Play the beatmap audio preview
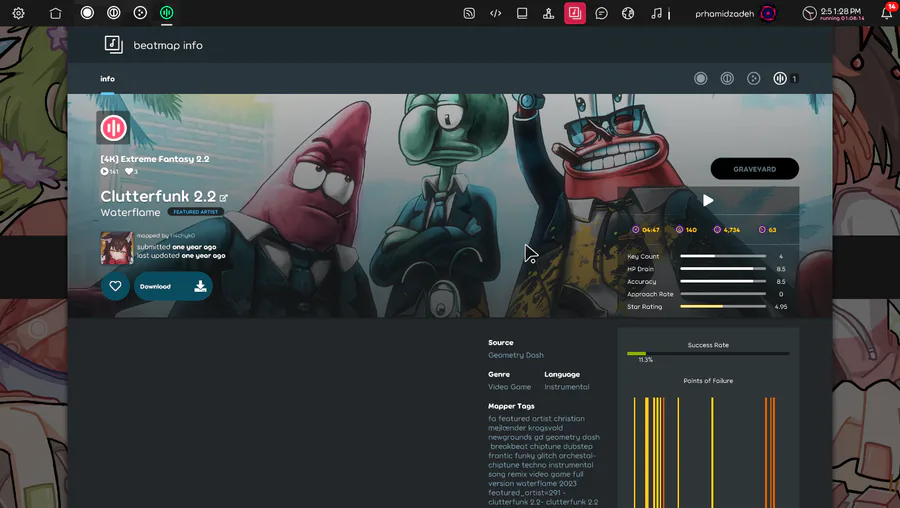This screenshot has height=508, width=900. click(x=708, y=200)
